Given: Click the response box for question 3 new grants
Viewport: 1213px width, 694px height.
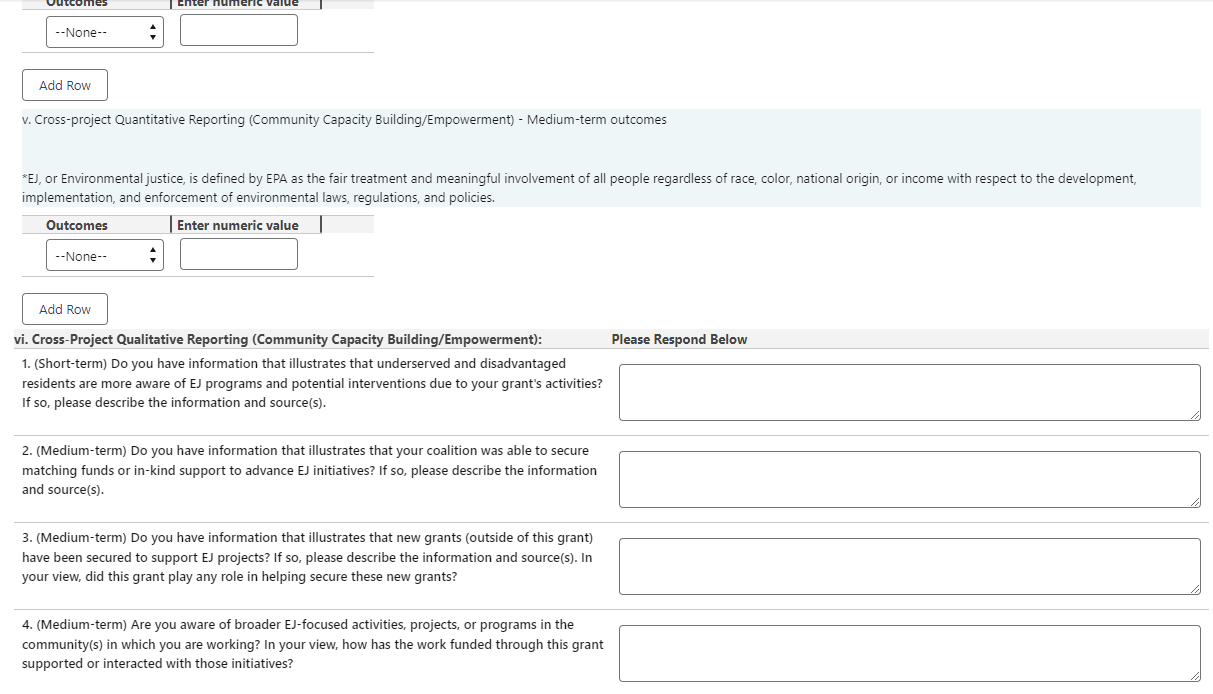Looking at the screenshot, I should (910, 566).
